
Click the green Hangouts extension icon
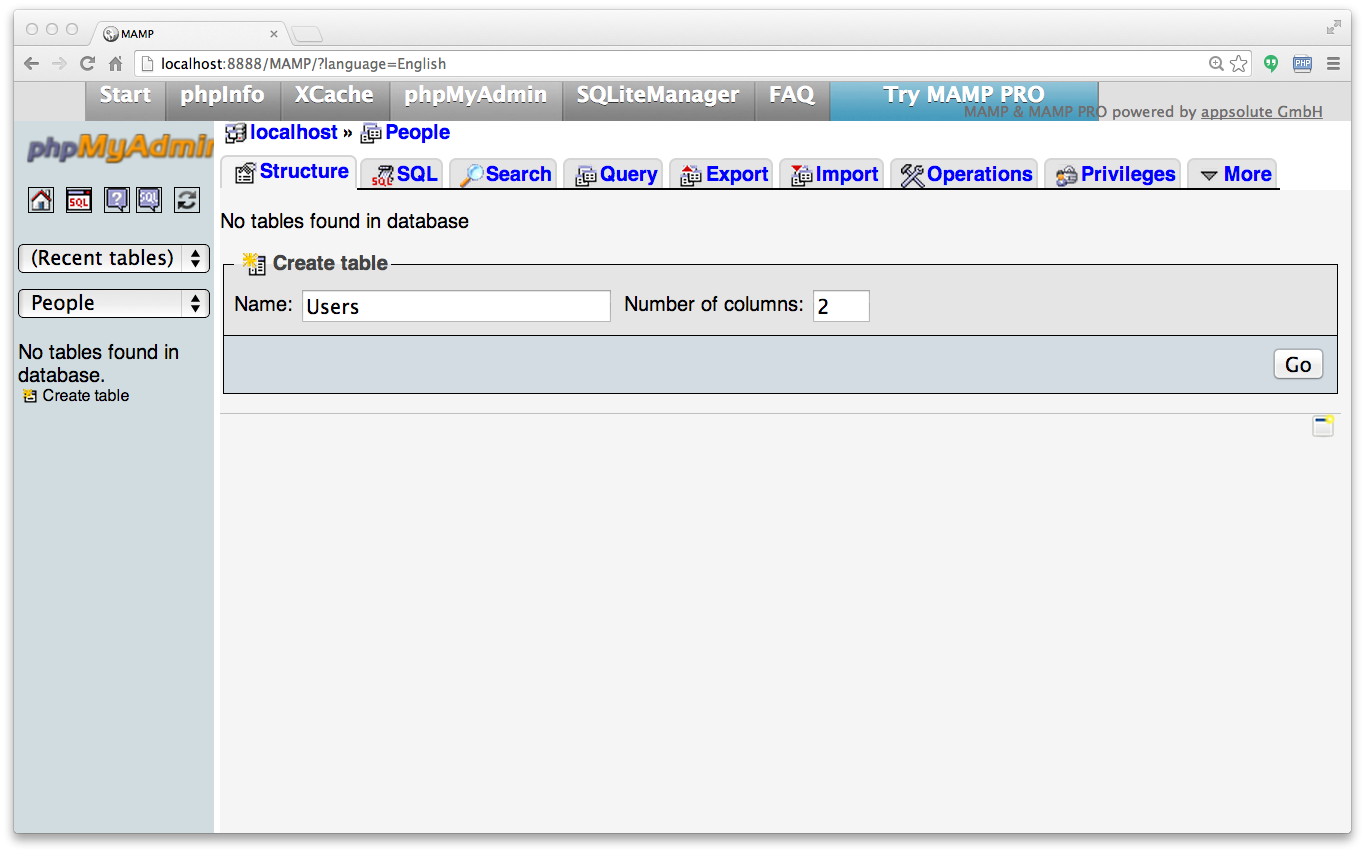(1271, 63)
